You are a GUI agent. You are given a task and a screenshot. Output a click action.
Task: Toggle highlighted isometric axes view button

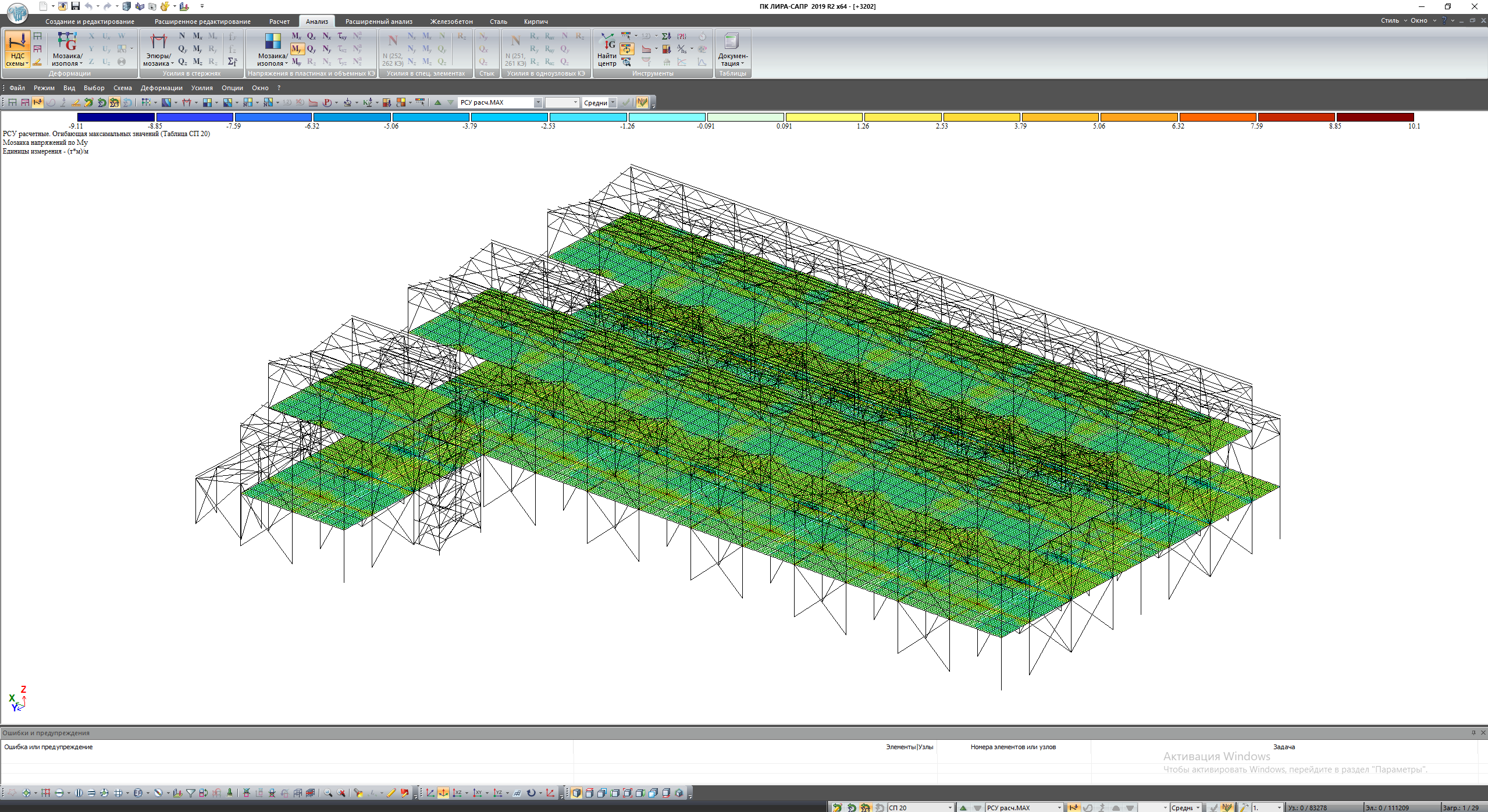pos(443,793)
